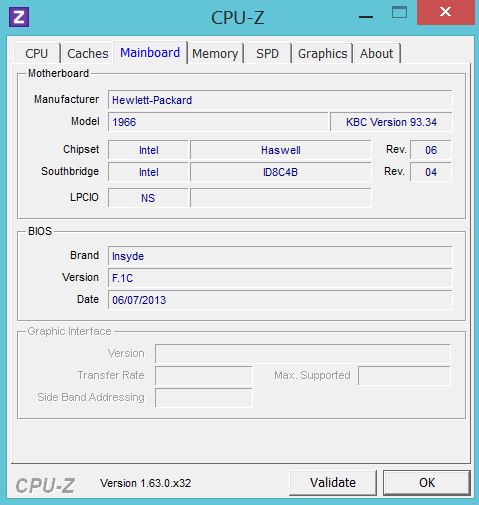
Task: Click BIOS Version field F.1C
Action: click(280, 278)
